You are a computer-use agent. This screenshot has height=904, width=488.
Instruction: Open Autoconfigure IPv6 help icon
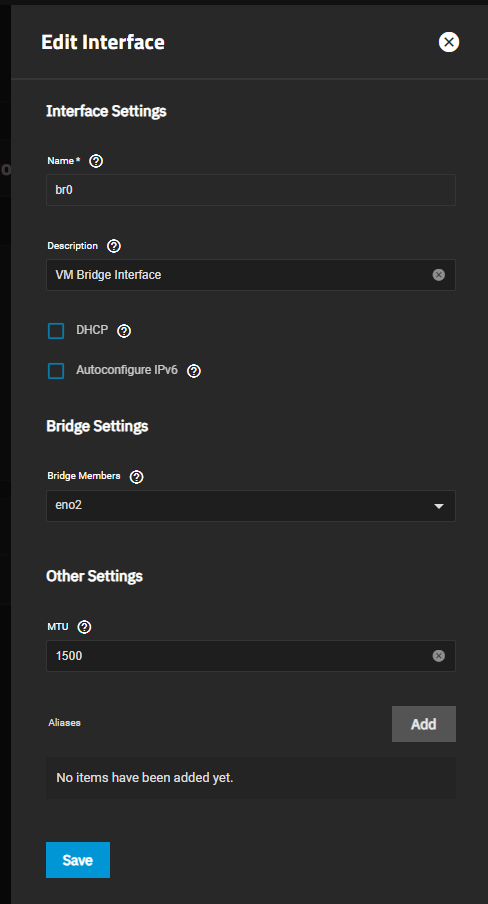tap(194, 371)
